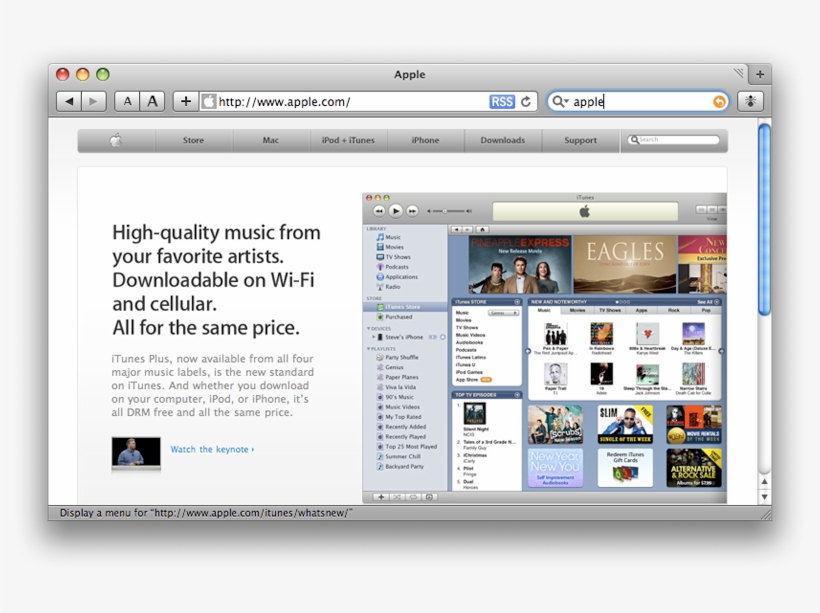Open the Genres dropdown in the iTunes Store panel
Screen dimensions: 820x613
[x=503, y=313]
